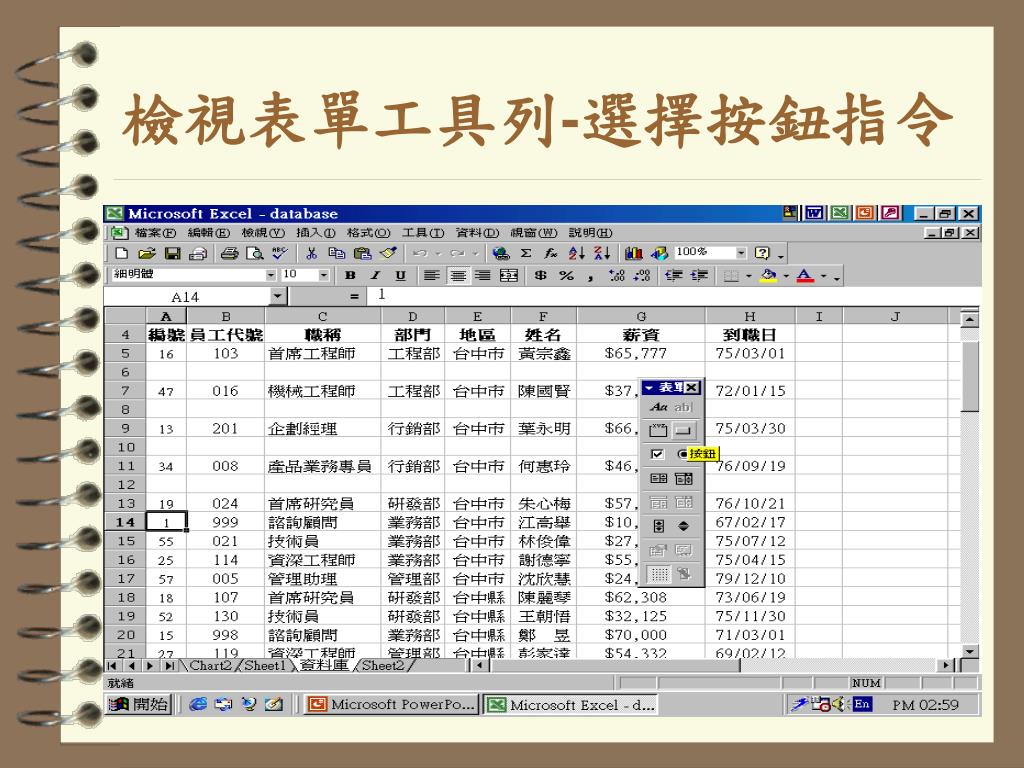Open the Fill Color dropdown arrow

click(x=786, y=276)
